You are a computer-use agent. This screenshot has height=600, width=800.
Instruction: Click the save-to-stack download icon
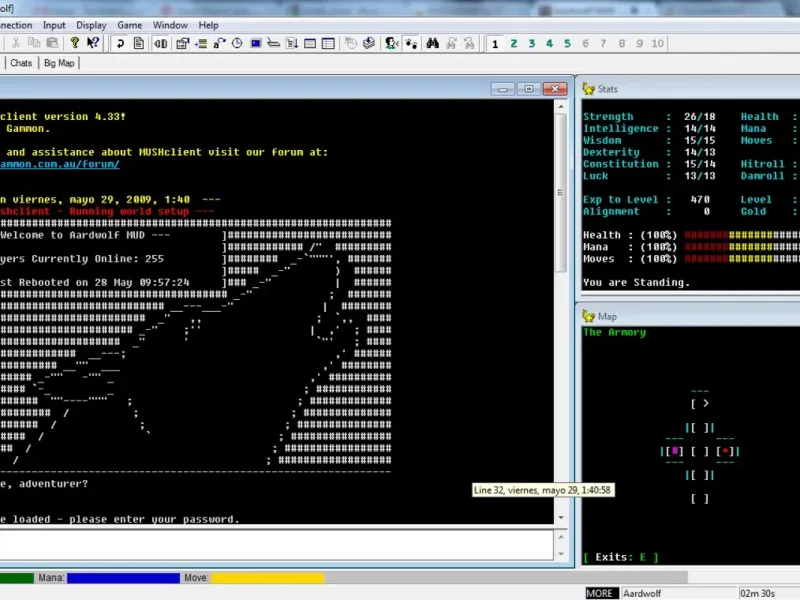369,43
